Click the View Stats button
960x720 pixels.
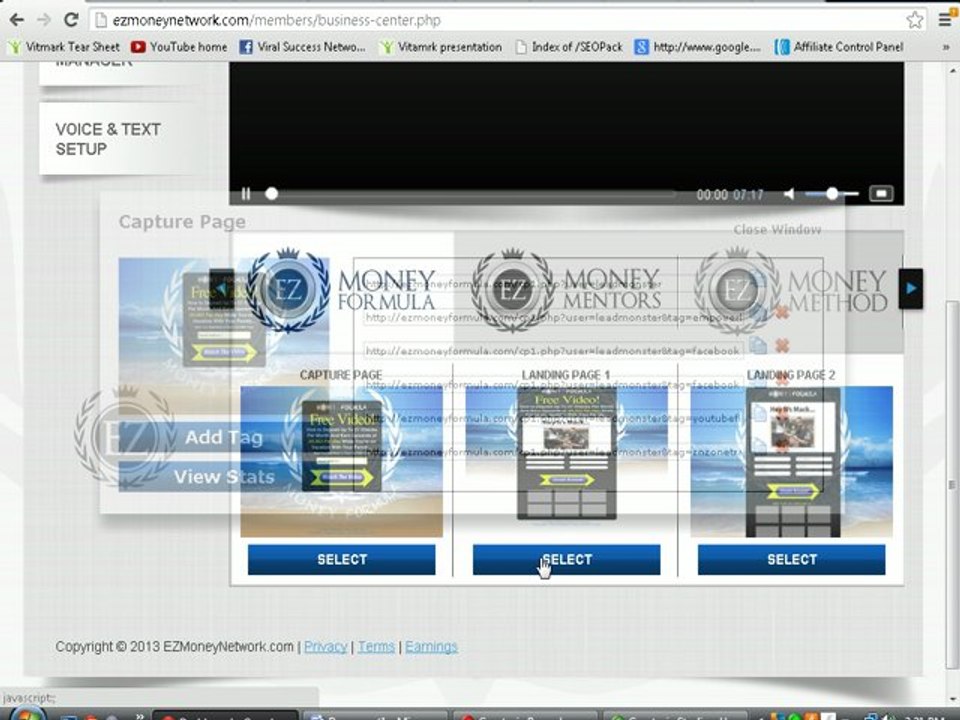click(x=224, y=476)
